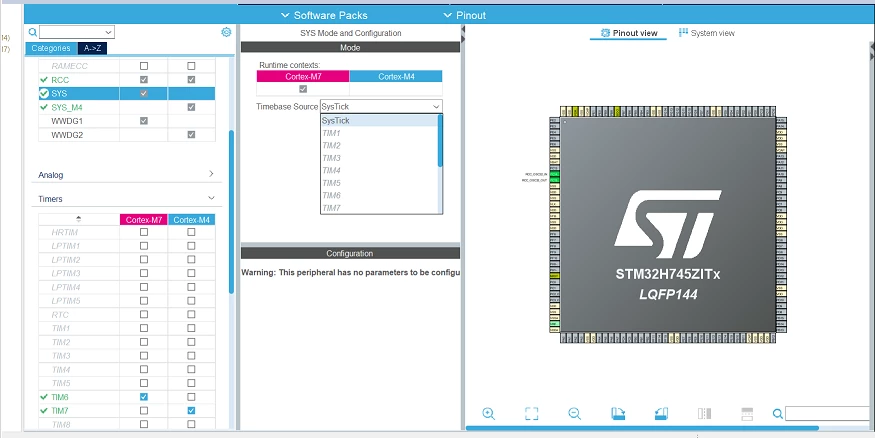Click the split horizontal layout icon

pyautogui.click(x=747, y=413)
